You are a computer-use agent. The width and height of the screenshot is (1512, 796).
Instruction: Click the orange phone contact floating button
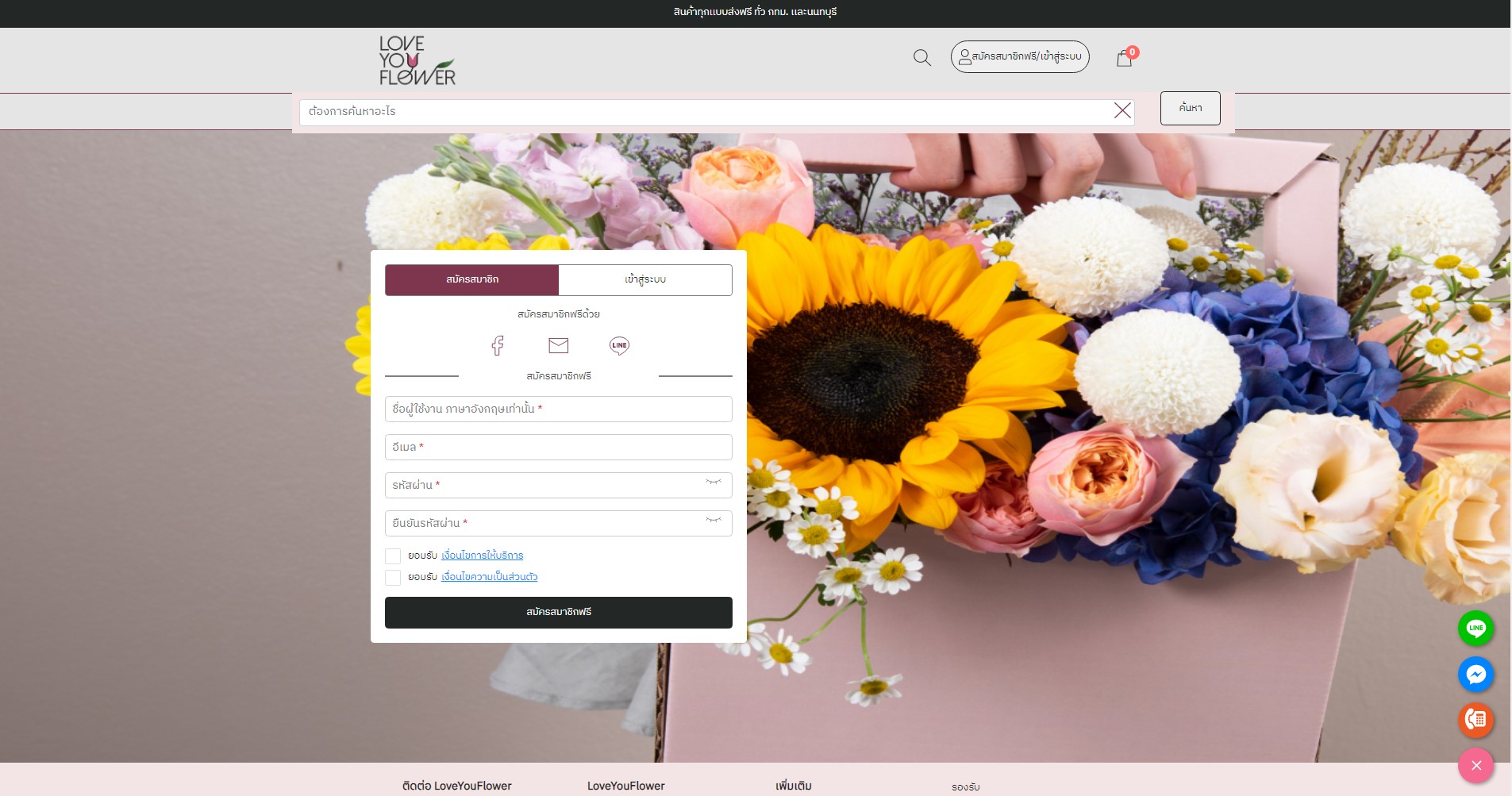pos(1475,720)
